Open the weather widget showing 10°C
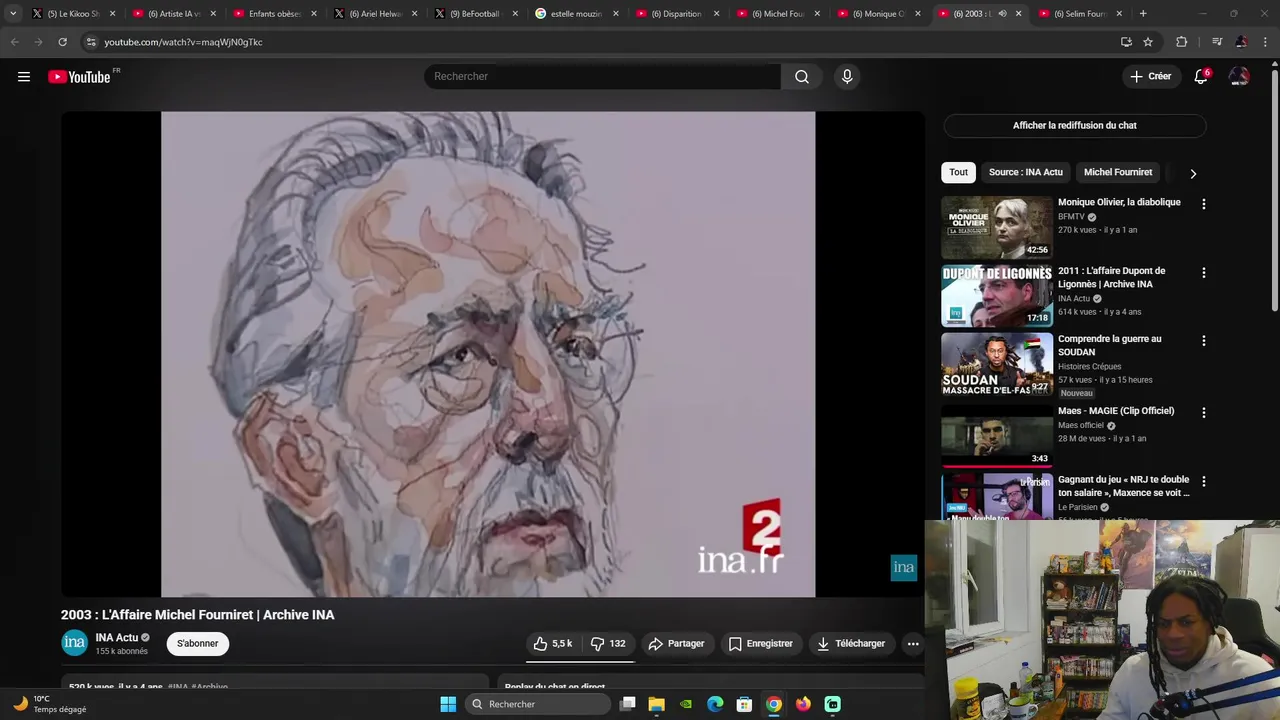The height and width of the screenshot is (720, 1280). click(50, 704)
